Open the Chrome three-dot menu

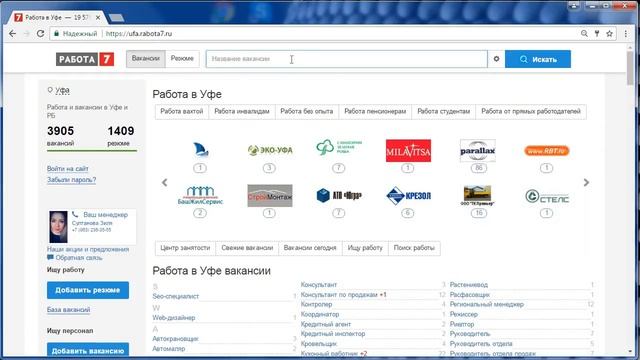[x=626, y=34]
